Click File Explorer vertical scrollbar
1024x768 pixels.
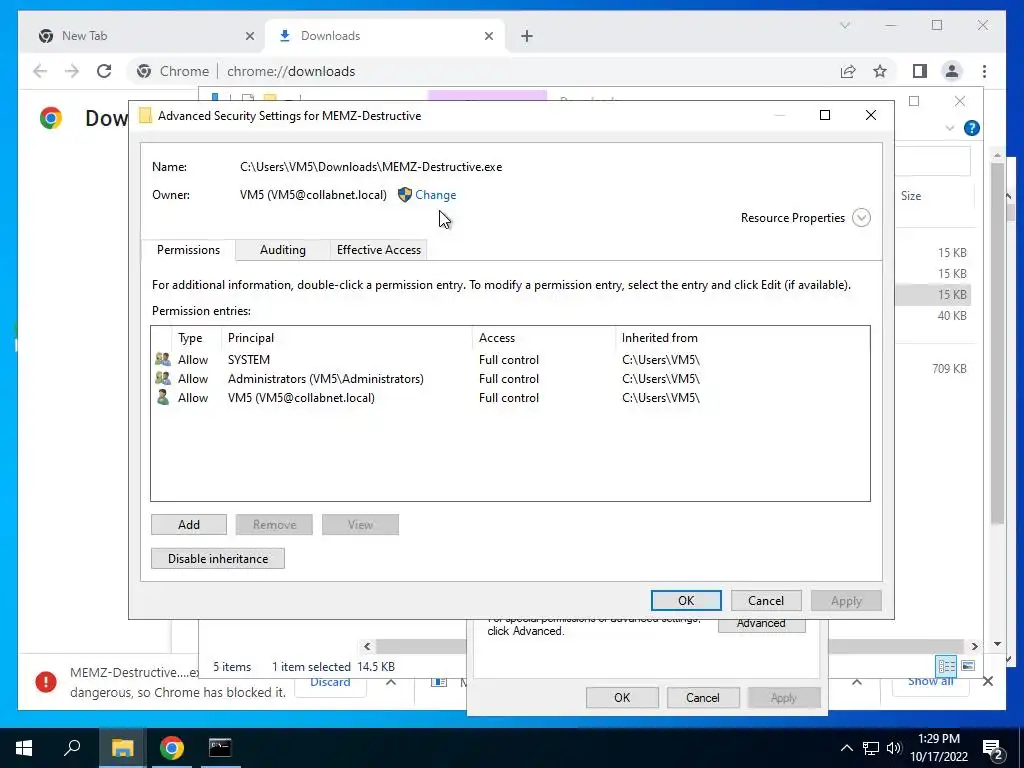click(997, 343)
